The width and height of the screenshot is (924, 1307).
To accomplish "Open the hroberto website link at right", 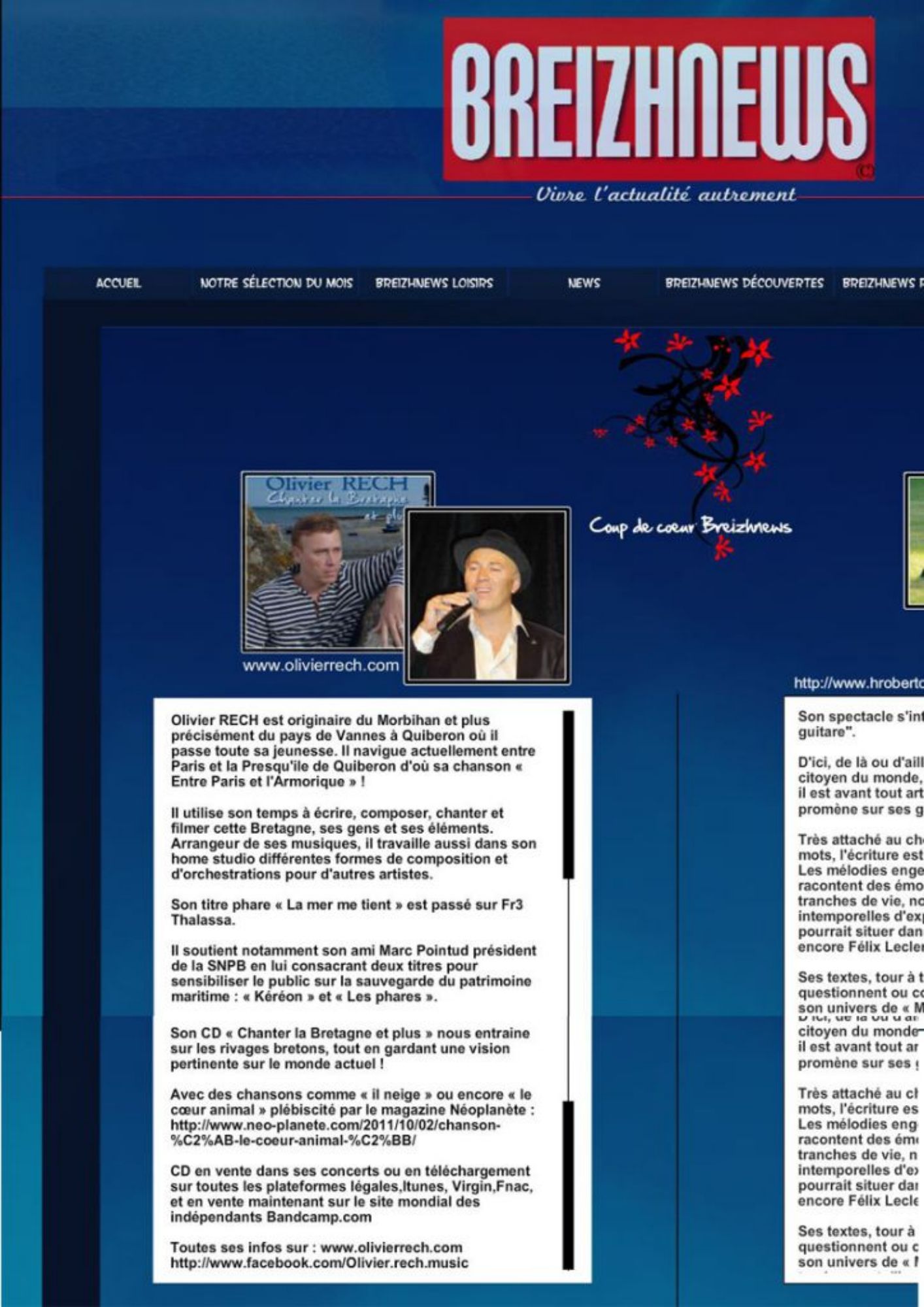I will click(x=858, y=684).
